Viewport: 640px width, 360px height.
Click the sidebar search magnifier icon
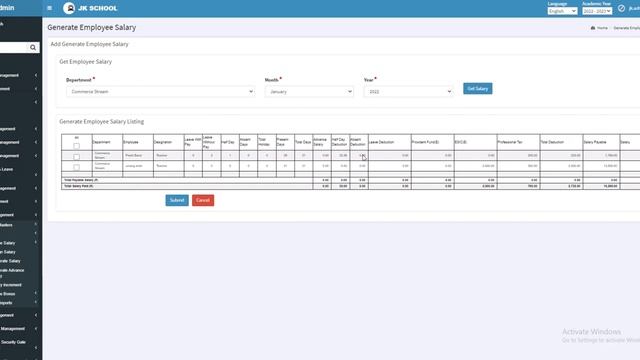33,48
